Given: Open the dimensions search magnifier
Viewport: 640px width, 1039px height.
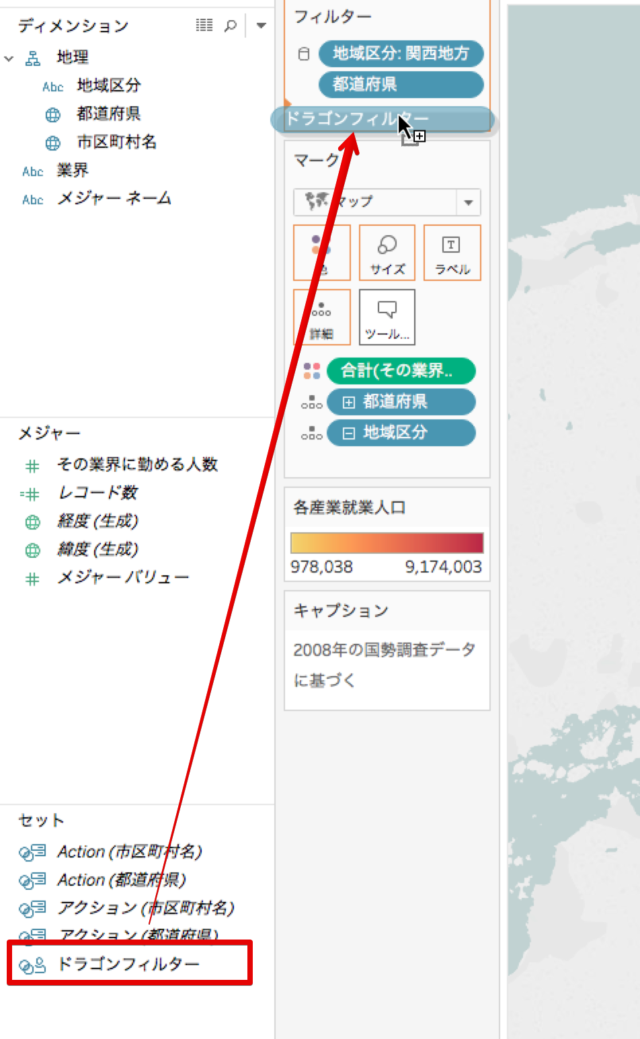Looking at the screenshot, I should pyautogui.click(x=230, y=25).
